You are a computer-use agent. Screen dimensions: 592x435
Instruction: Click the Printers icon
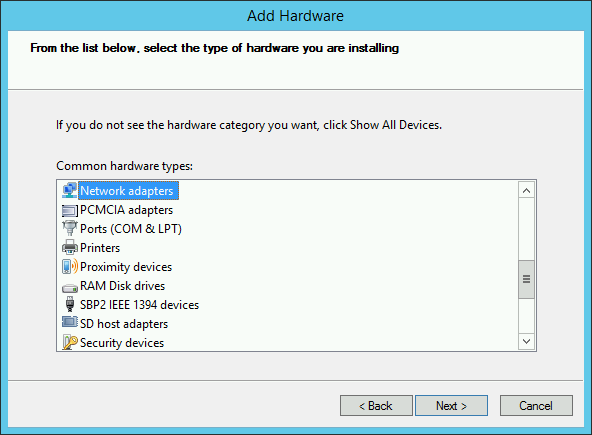[x=69, y=247]
